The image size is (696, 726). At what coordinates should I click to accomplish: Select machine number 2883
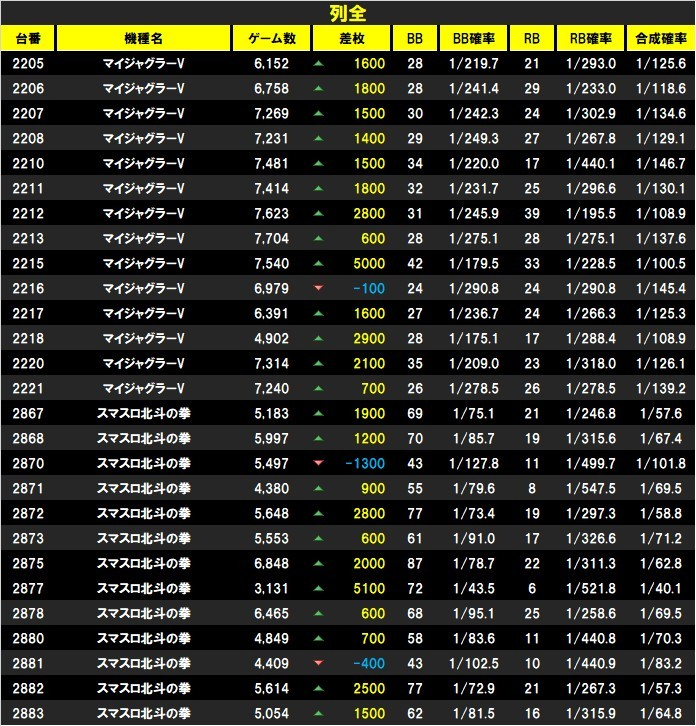(x=28, y=713)
